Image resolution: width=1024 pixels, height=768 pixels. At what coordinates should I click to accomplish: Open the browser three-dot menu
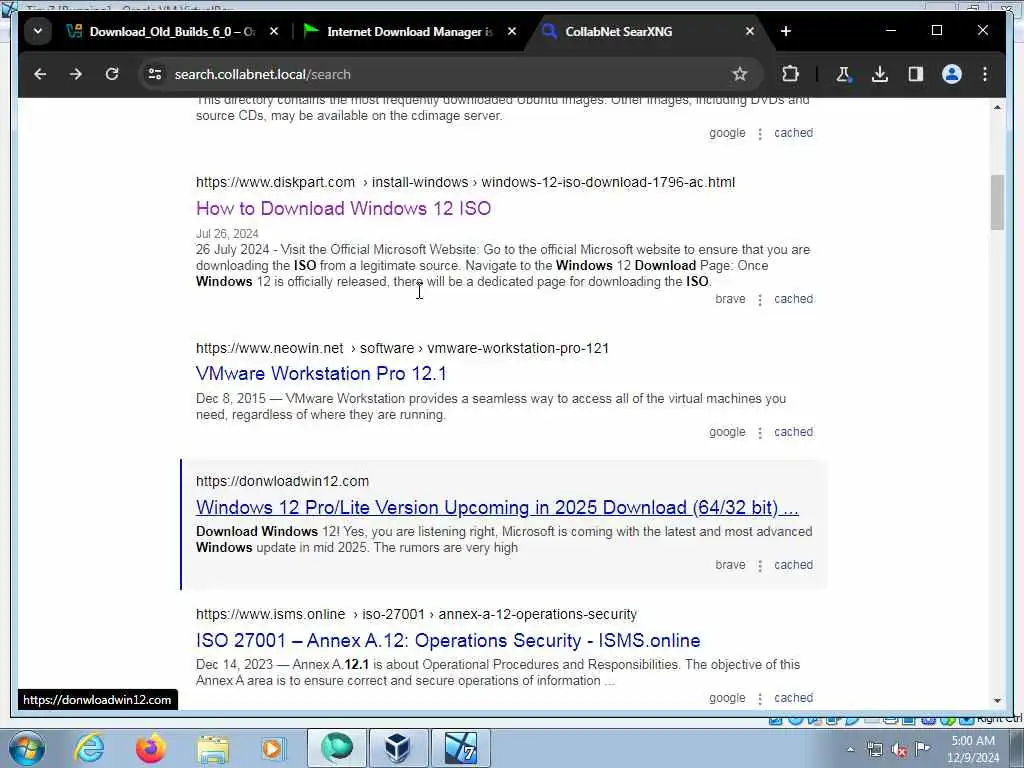click(x=985, y=74)
